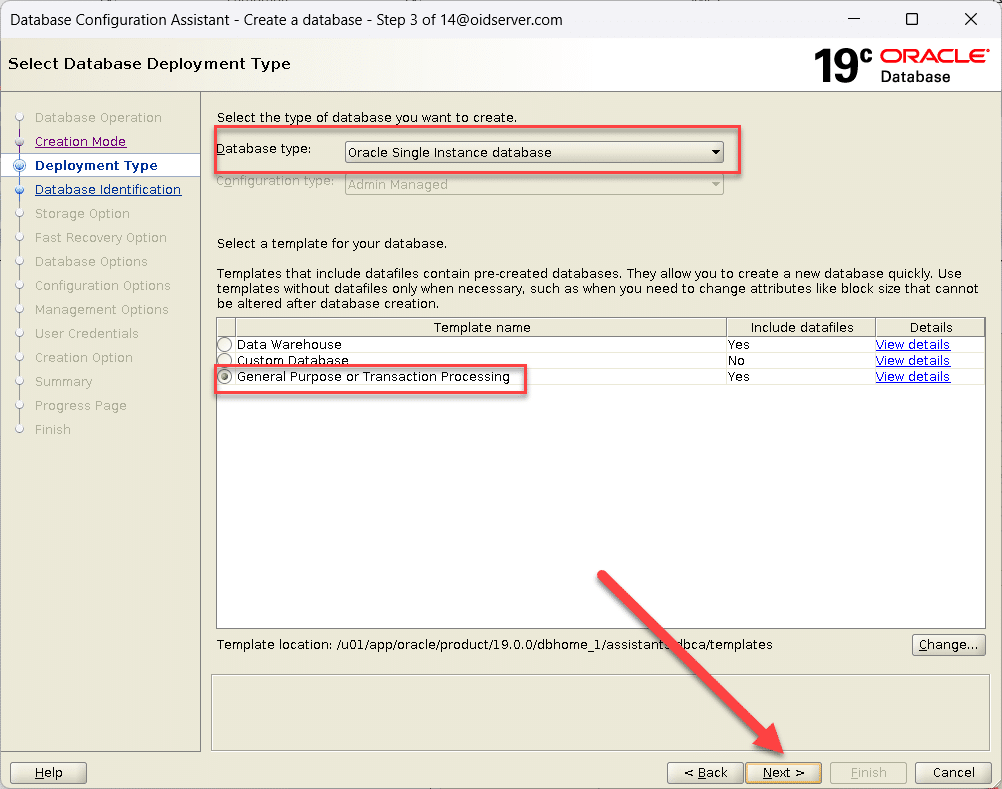View details for Custom Database template
This screenshot has width=1002, height=789.
click(x=912, y=361)
